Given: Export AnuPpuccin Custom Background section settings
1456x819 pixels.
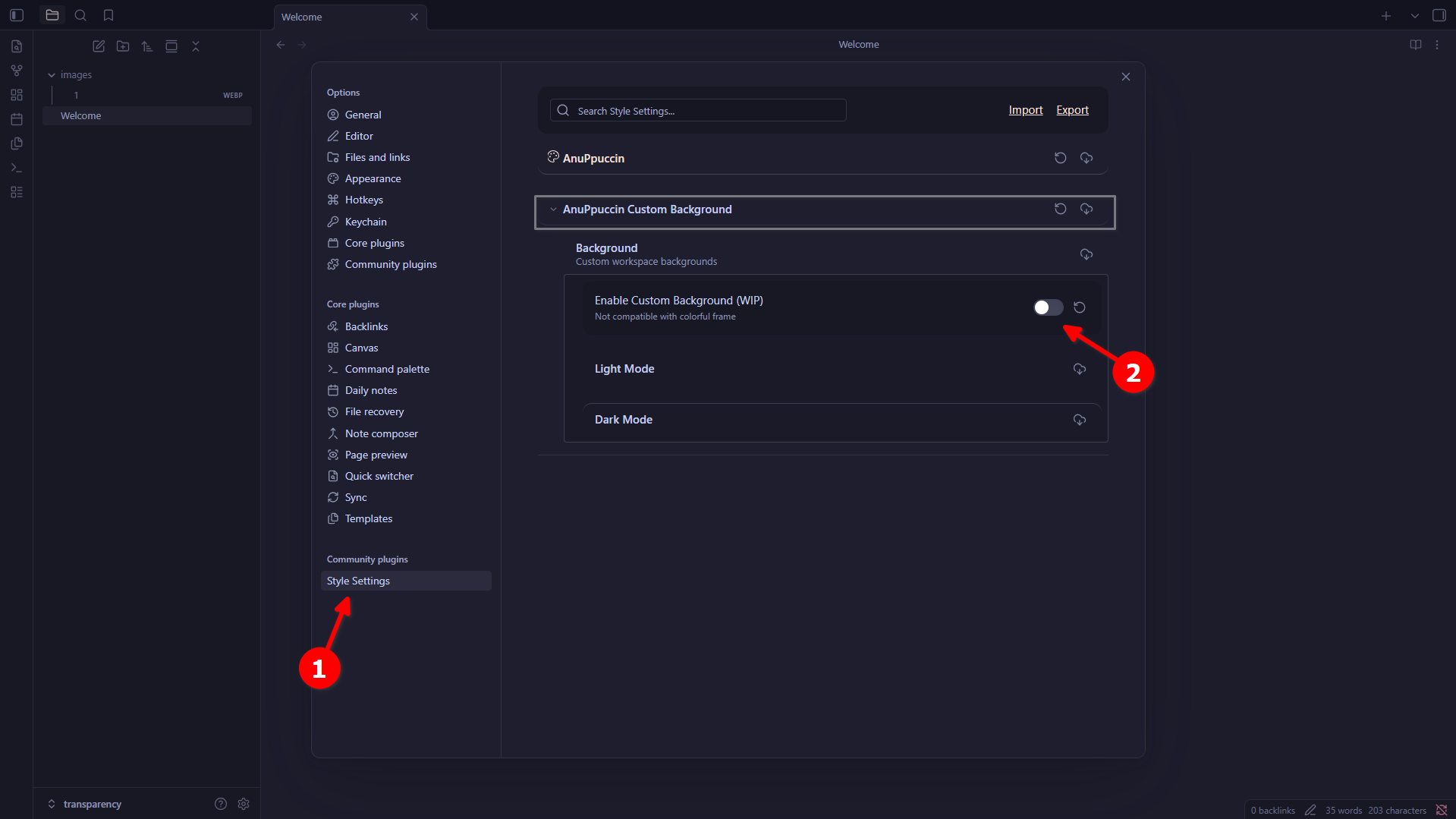Looking at the screenshot, I should [x=1086, y=209].
